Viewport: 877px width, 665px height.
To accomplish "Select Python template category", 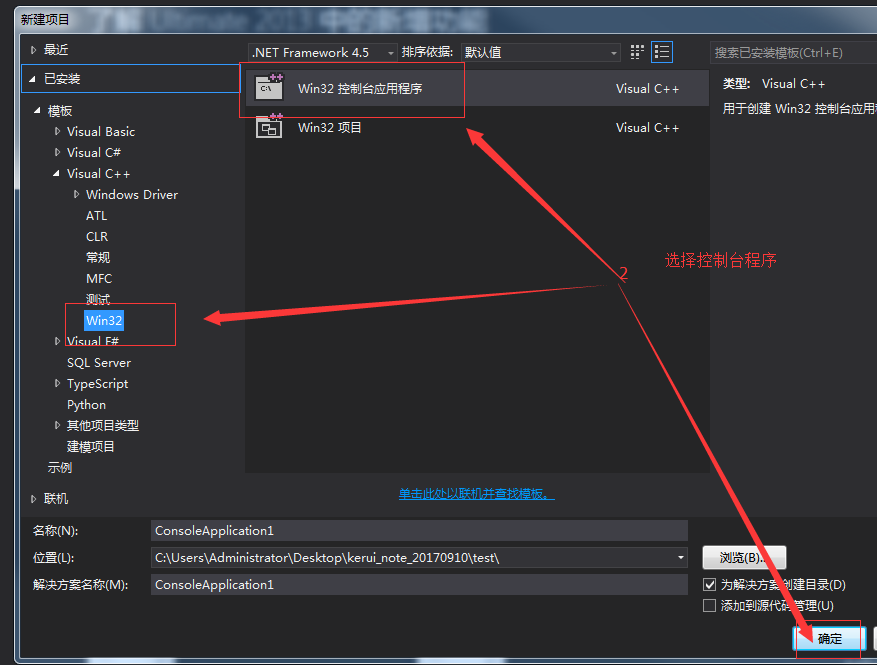I will (x=86, y=404).
